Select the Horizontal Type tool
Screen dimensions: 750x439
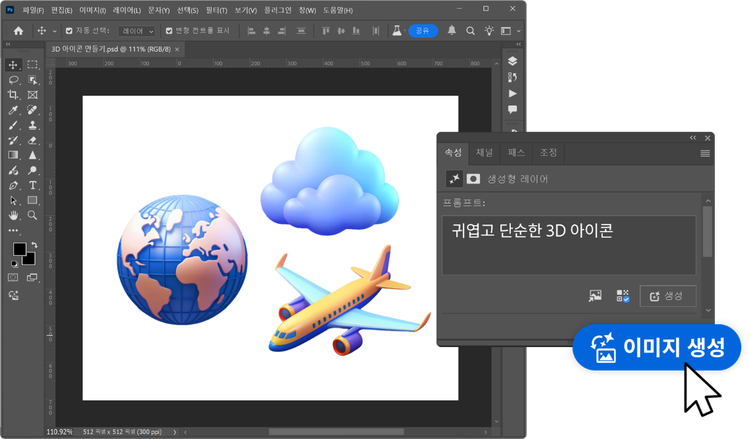click(x=33, y=186)
